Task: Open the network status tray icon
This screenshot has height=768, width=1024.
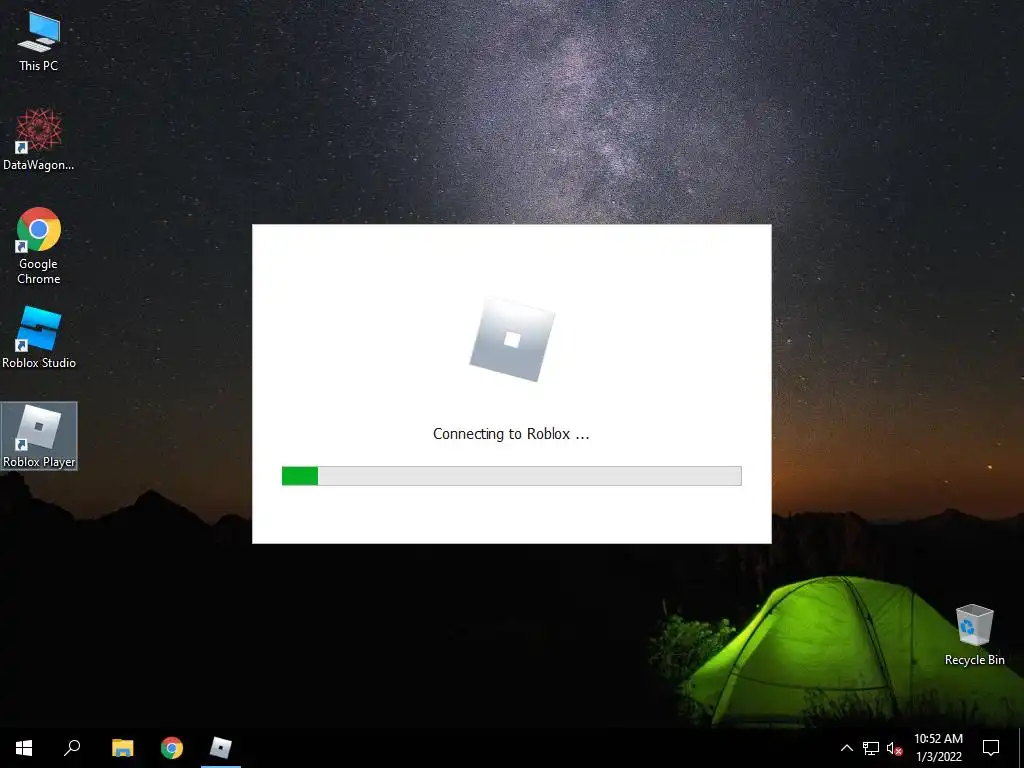Action: tap(871, 748)
